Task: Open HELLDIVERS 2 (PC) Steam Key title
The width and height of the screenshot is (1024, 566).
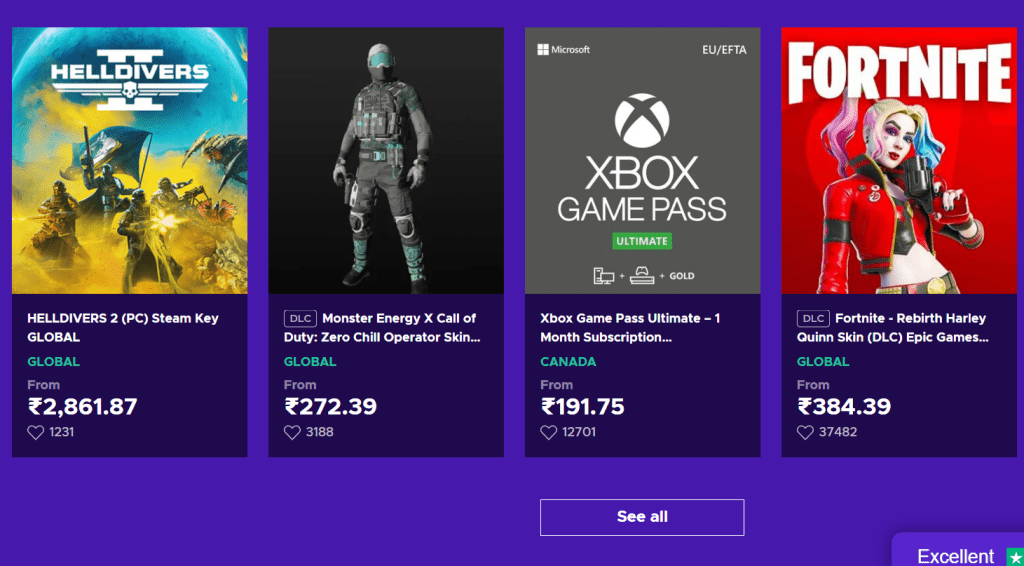Action: tap(122, 328)
